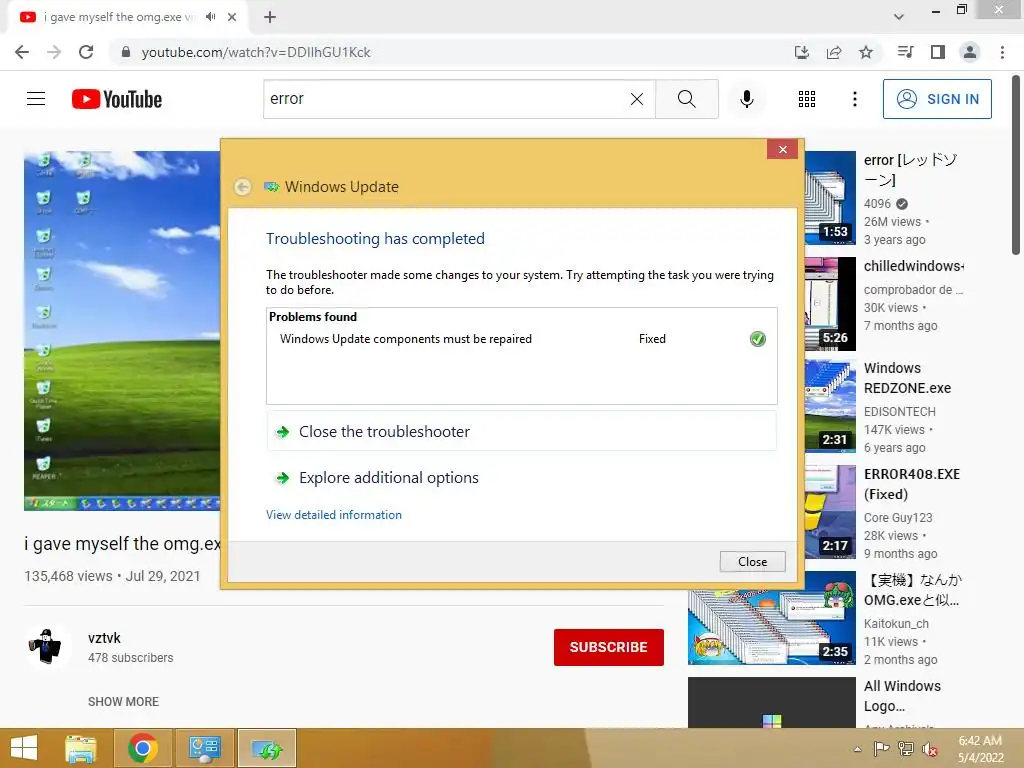Open Chrome three-dot menu
The image size is (1024, 768).
pyautogui.click(x=1002, y=52)
